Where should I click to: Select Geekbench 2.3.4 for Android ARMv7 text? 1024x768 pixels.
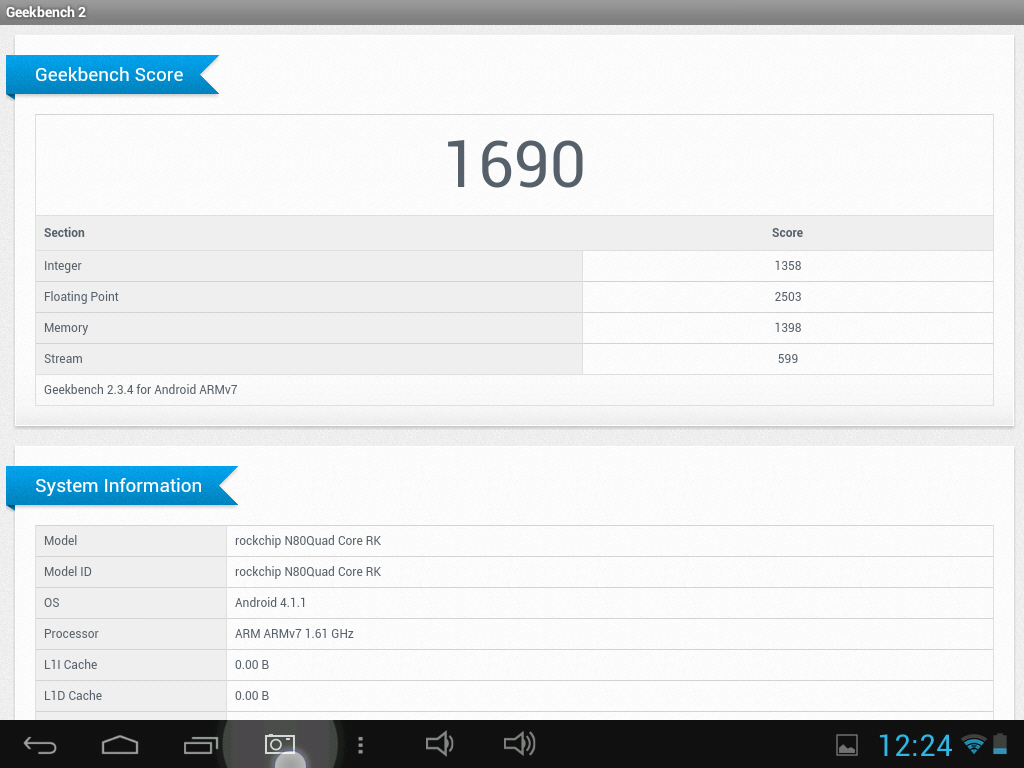point(140,389)
